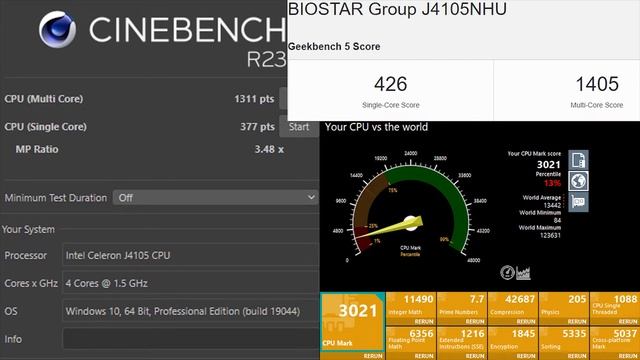Rerun the Compression test

point(526,322)
